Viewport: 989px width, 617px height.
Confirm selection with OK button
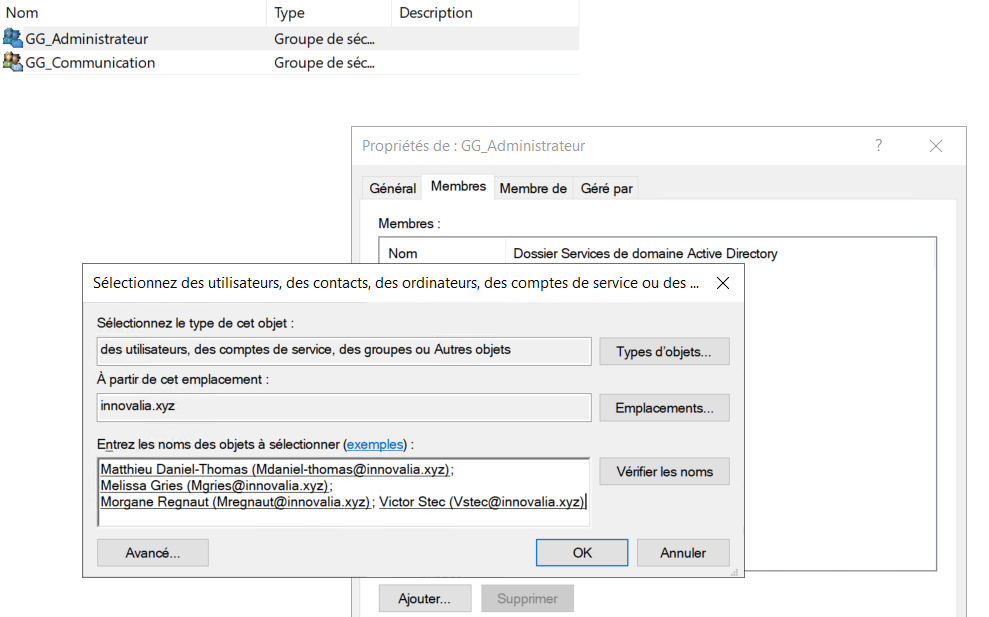(x=582, y=553)
